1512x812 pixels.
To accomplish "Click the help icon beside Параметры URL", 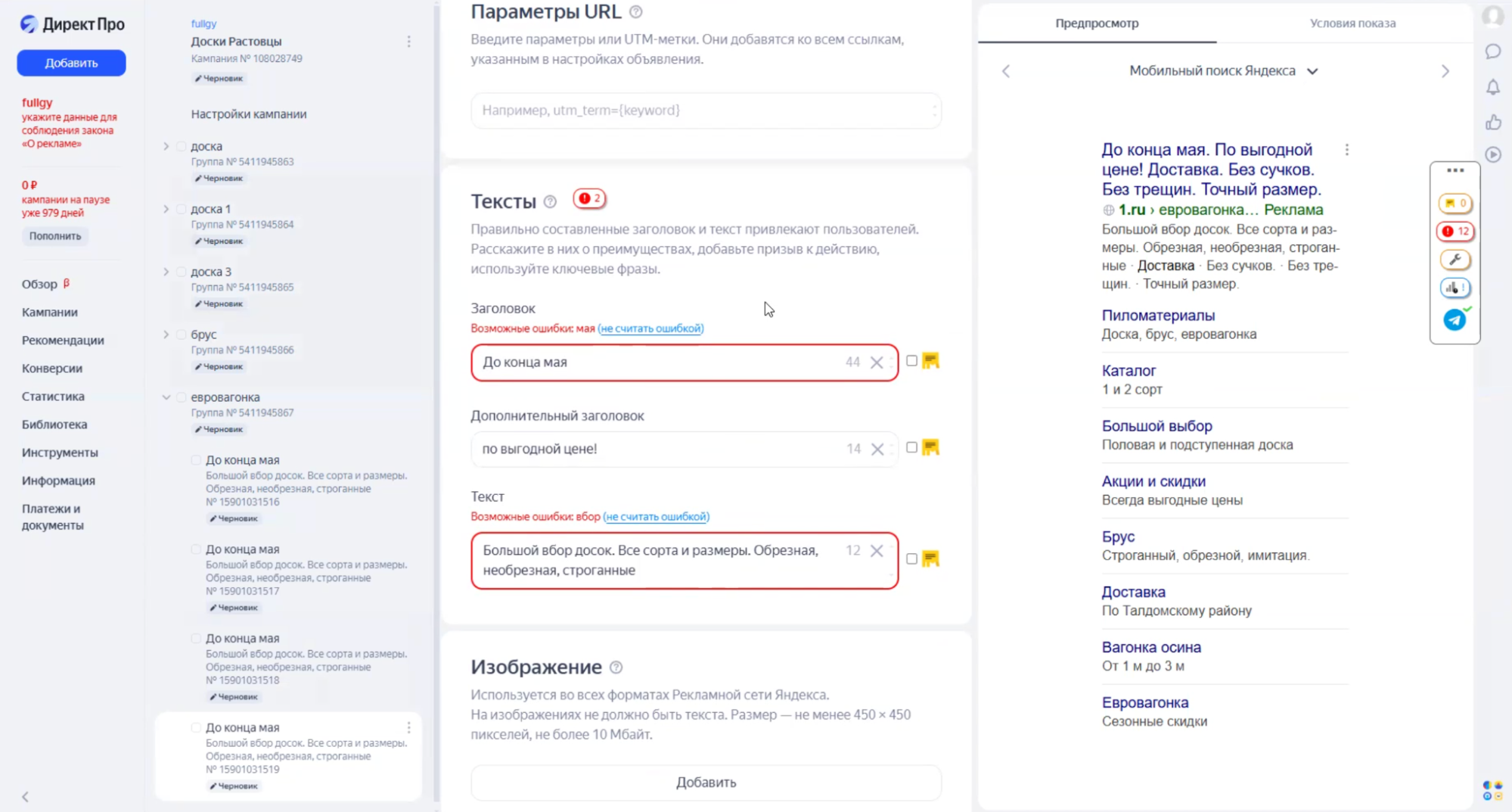I will [636, 12].
